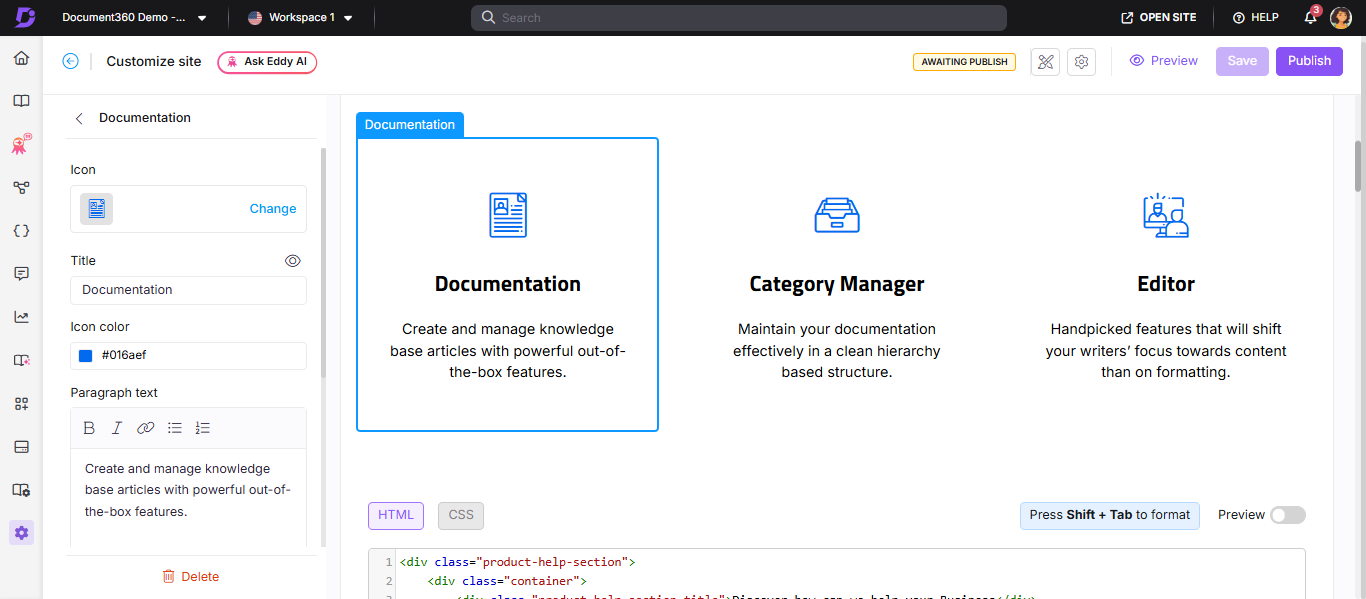Open the widgets grid icon in sidebar

pyautogui.click(x=21, y=403)
